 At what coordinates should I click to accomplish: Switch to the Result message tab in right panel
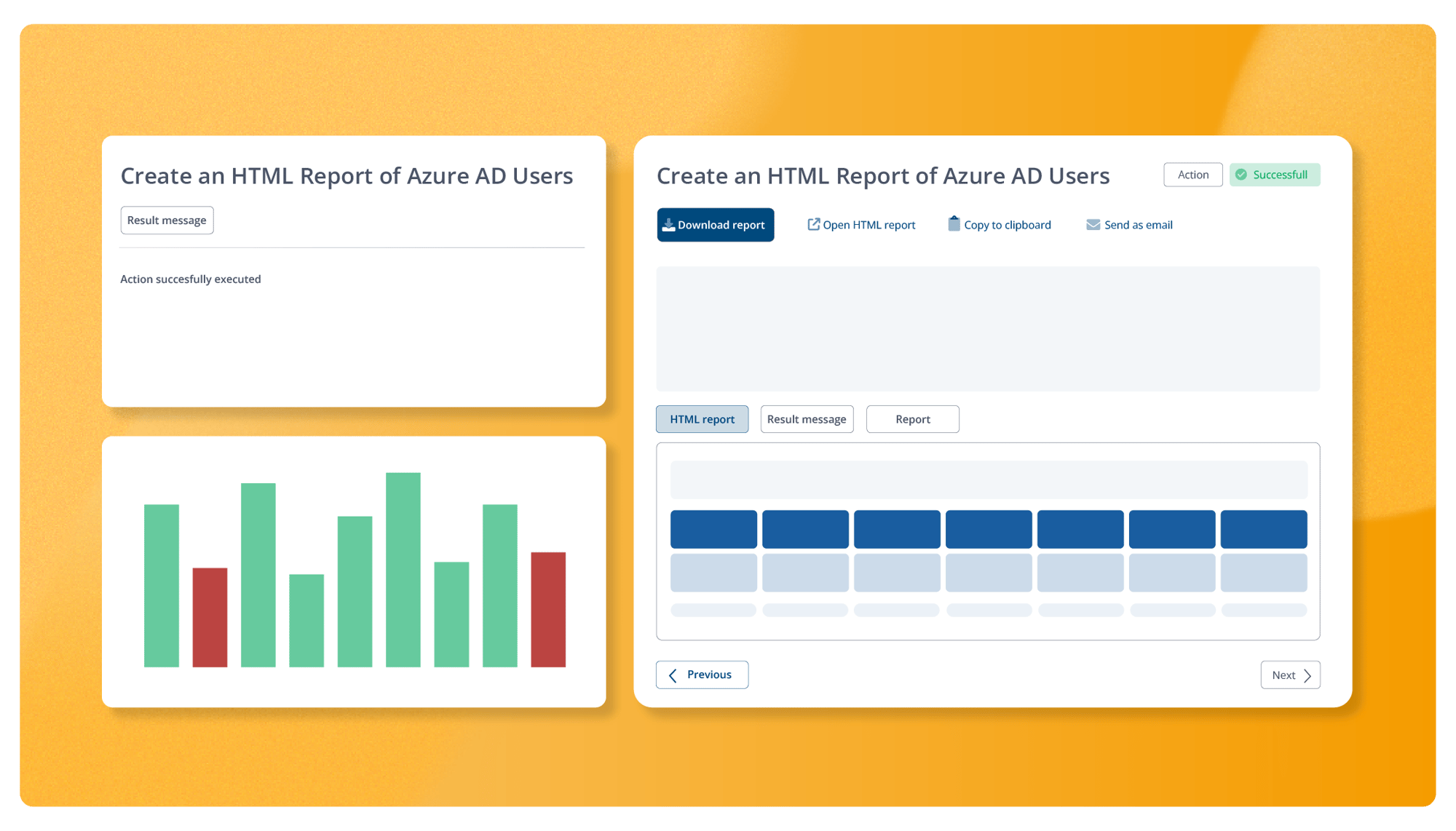coord(807,419)
